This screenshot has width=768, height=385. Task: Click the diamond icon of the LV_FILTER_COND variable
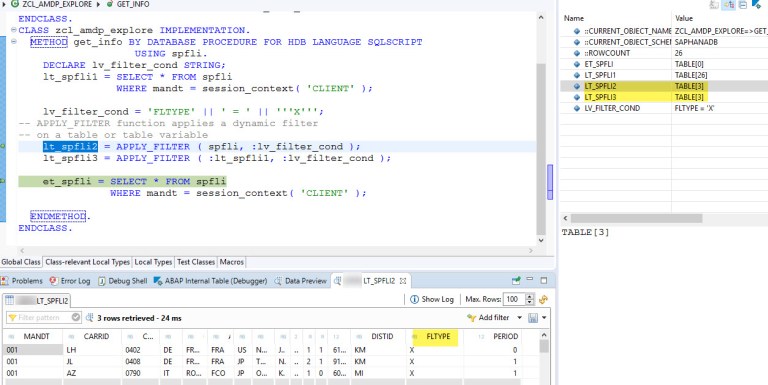[x=577, y=108]
